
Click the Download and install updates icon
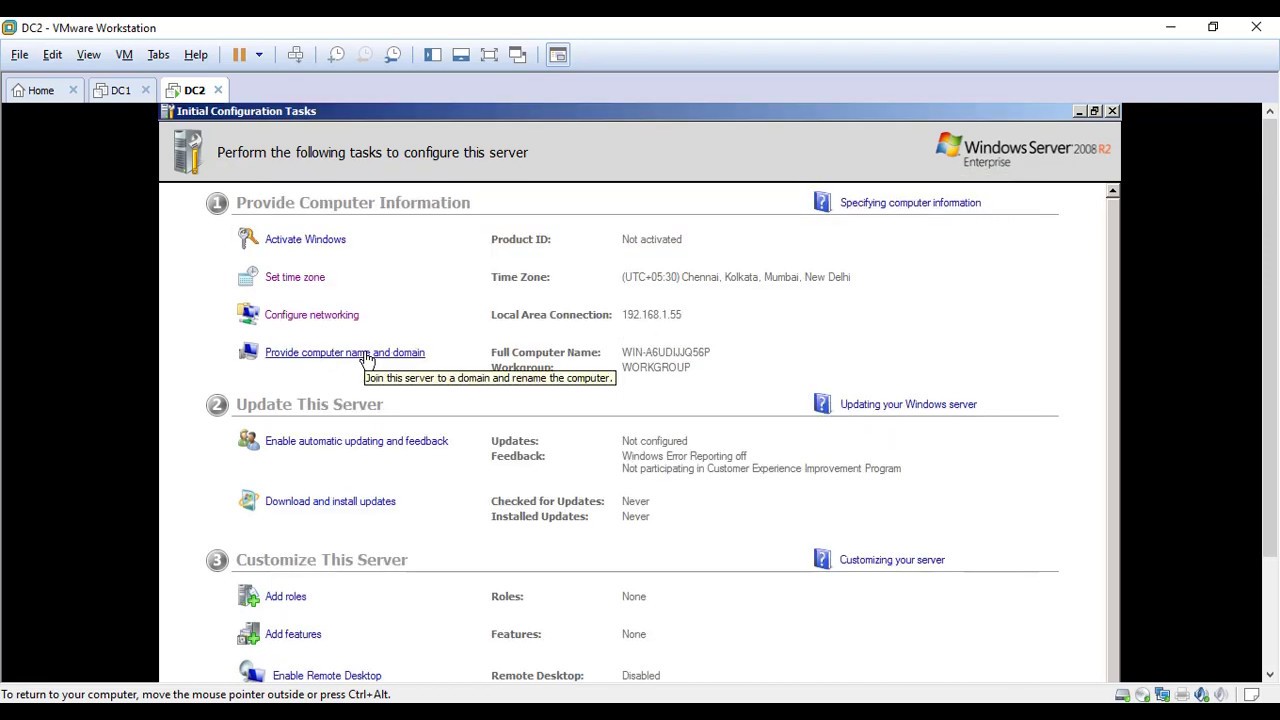click(x=248, y=500)
